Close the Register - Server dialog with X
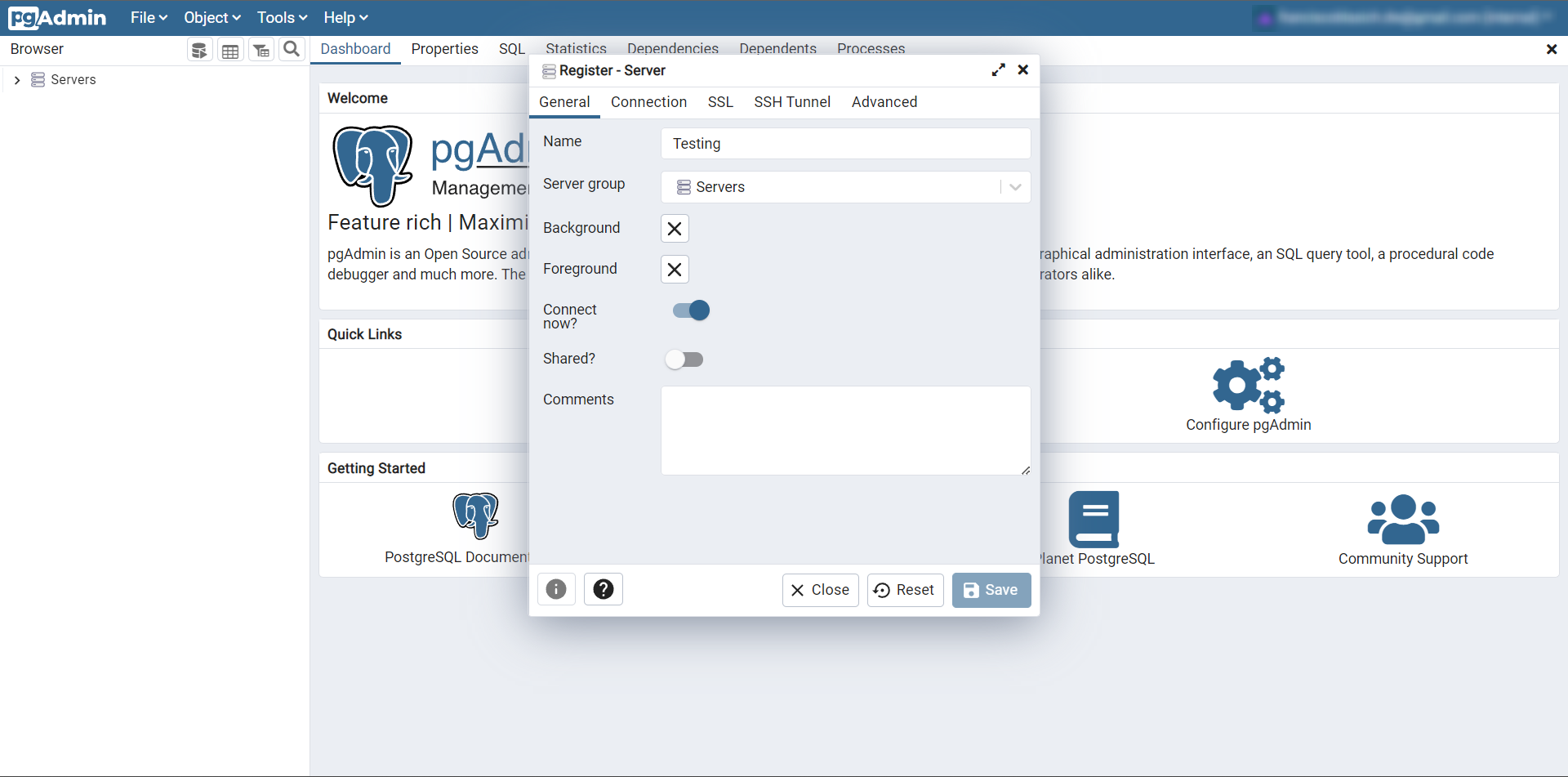This screenshot has height=777, width=1568. (x=1022, y=70)
